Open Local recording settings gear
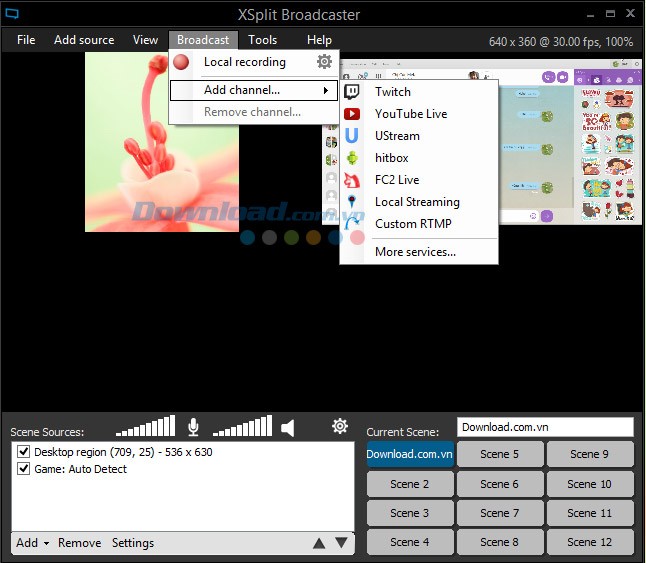 click(324, 61)
